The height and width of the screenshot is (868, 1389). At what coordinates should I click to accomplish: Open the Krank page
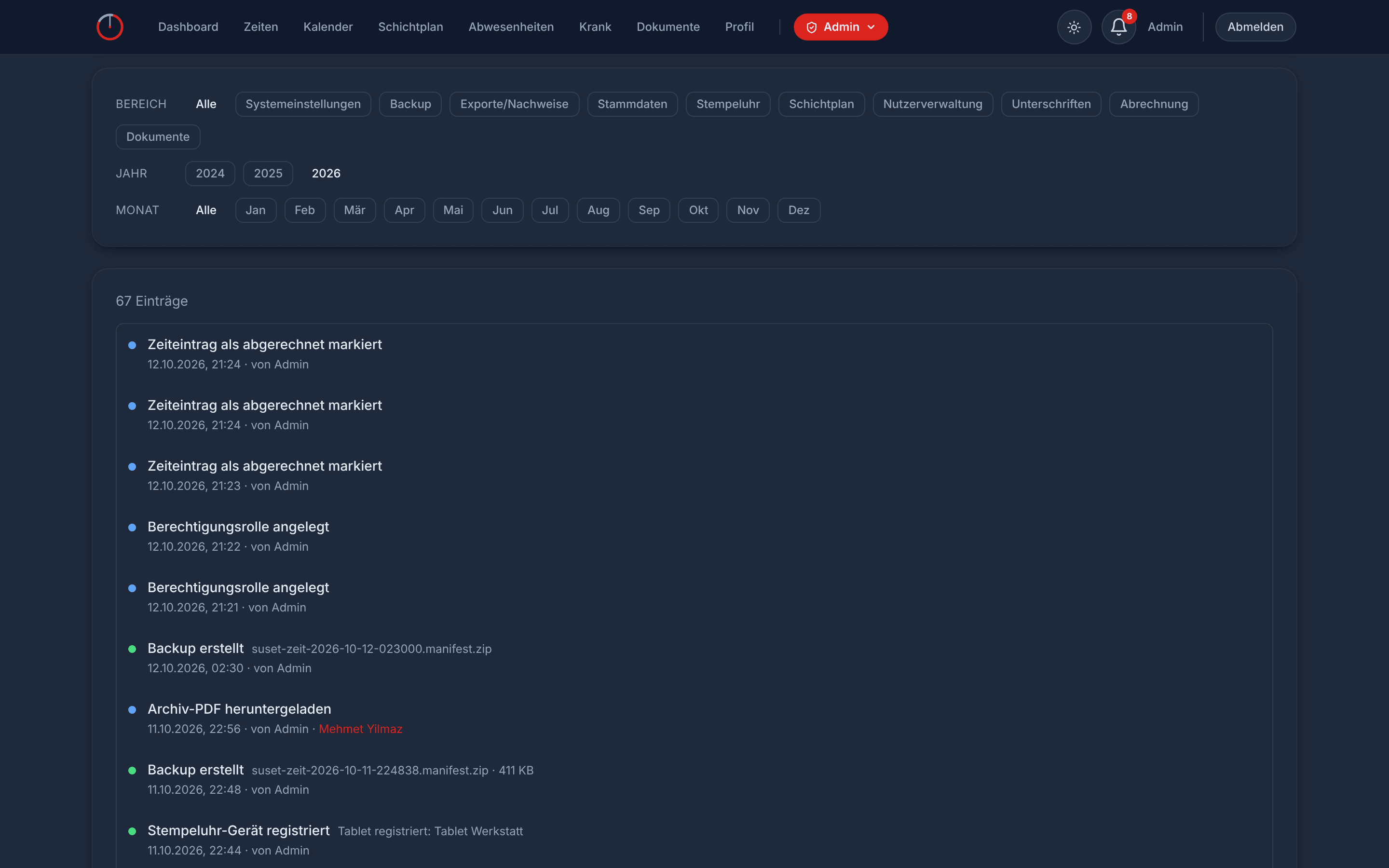(595, 27)
